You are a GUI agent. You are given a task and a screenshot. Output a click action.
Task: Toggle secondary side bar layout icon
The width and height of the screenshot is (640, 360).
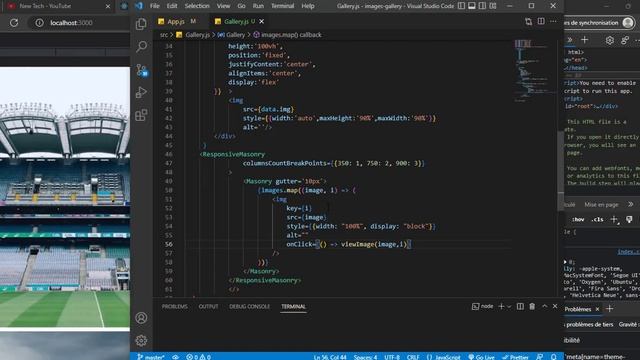[482, 6]
